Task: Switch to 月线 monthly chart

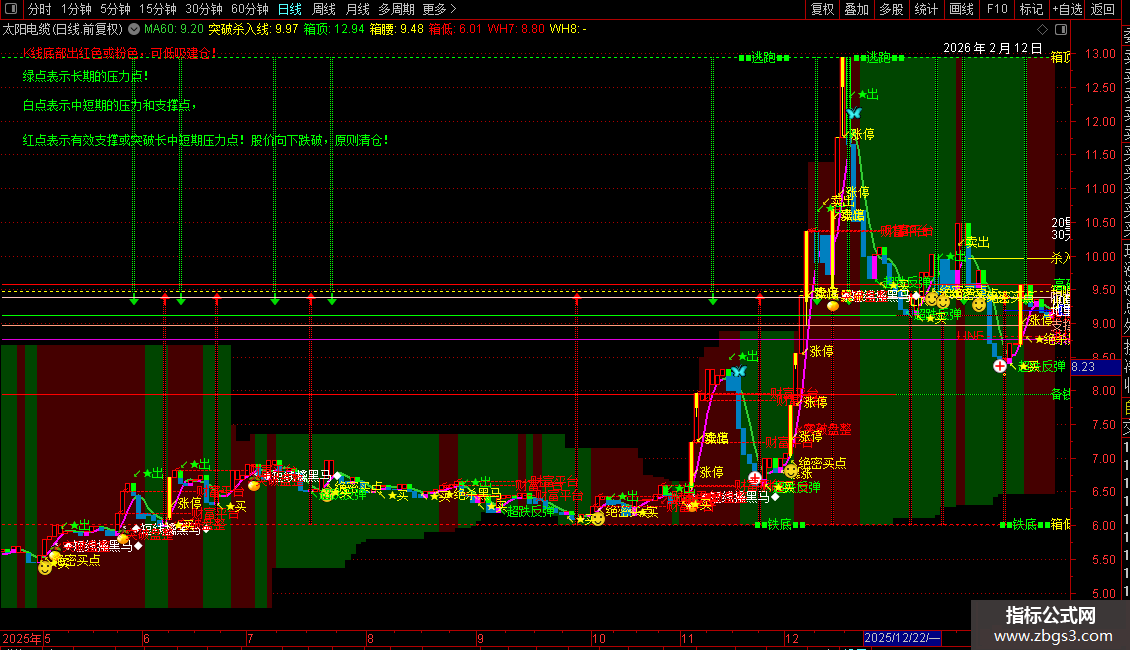Action: 357,9
